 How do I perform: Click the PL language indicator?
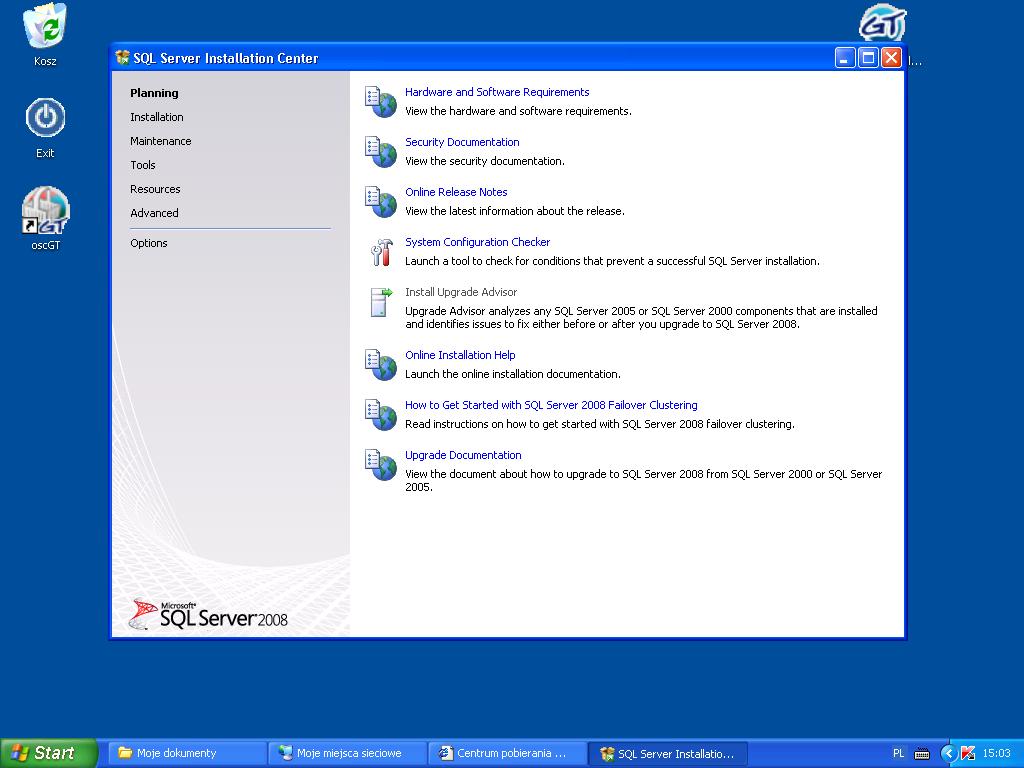pos(899,754)
